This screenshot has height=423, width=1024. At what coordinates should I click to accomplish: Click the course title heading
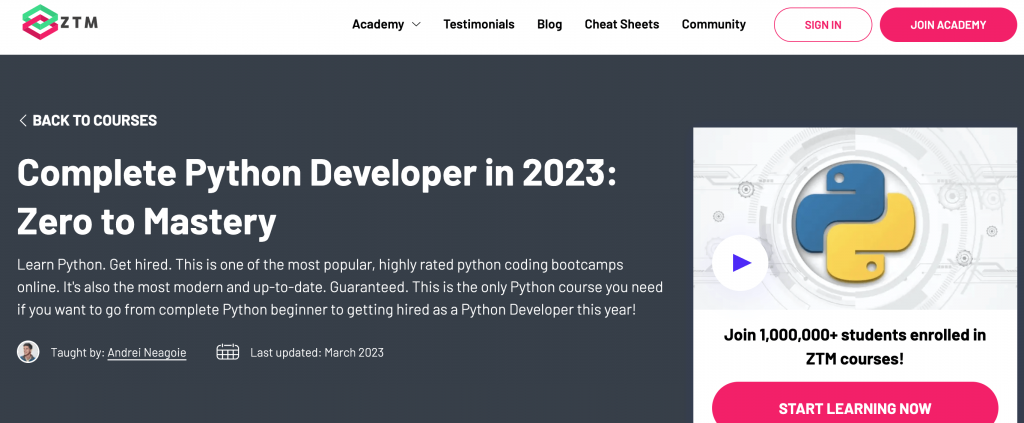(x=317, y=197)
